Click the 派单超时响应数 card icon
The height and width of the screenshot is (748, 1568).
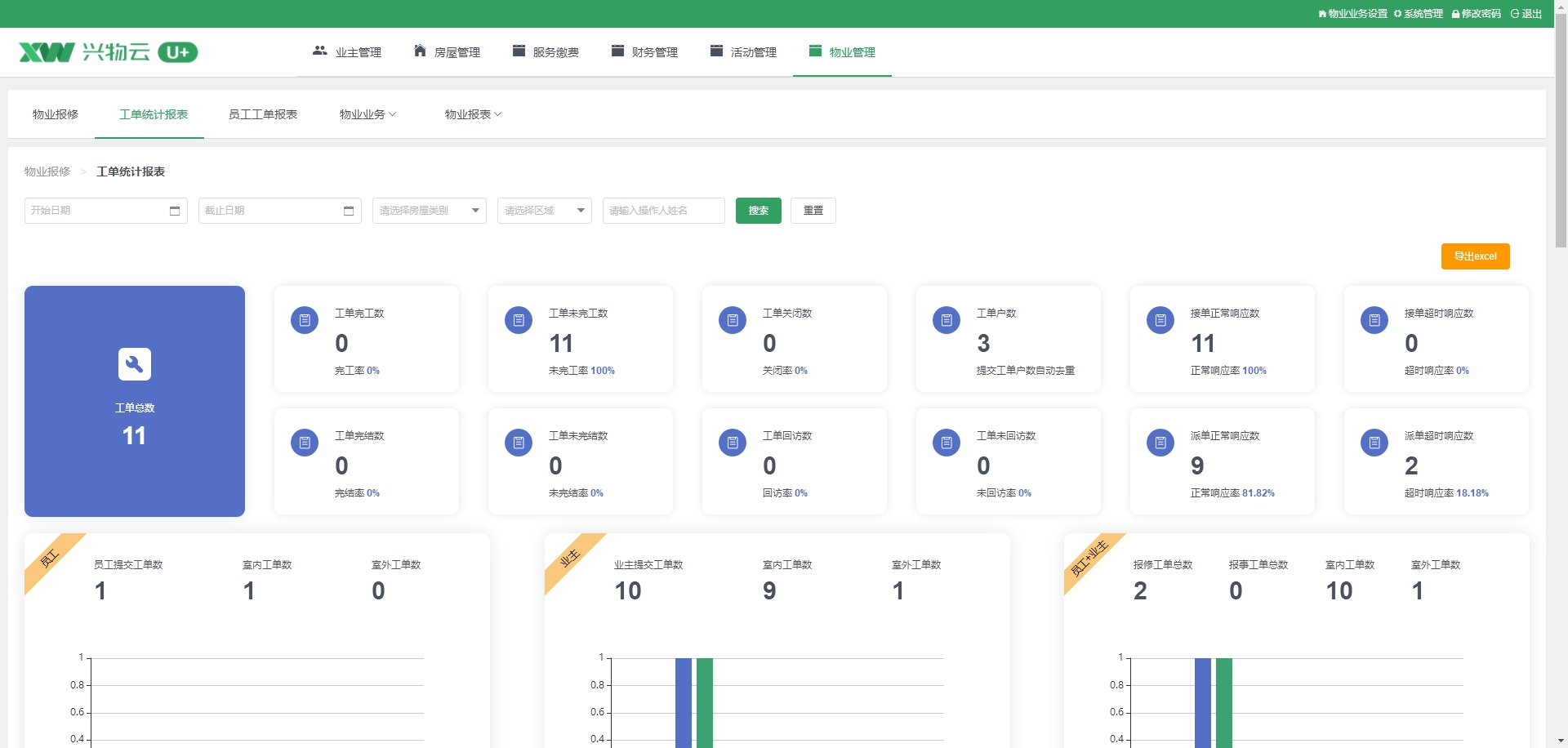click(x=1374, y=443)
